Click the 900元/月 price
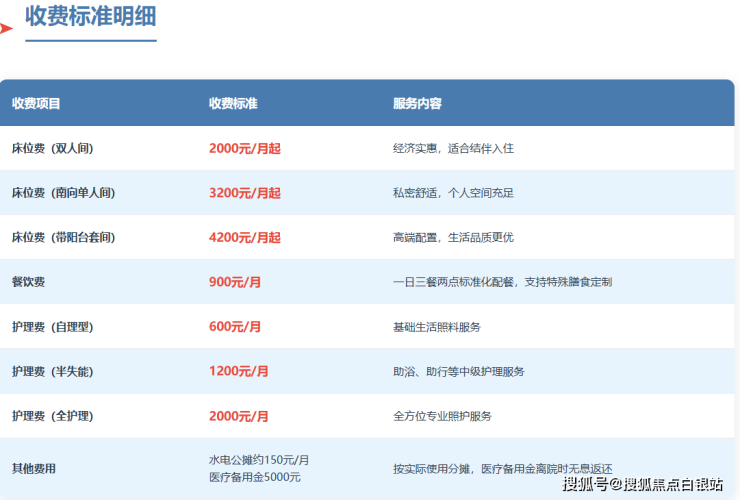 (235, 282)
